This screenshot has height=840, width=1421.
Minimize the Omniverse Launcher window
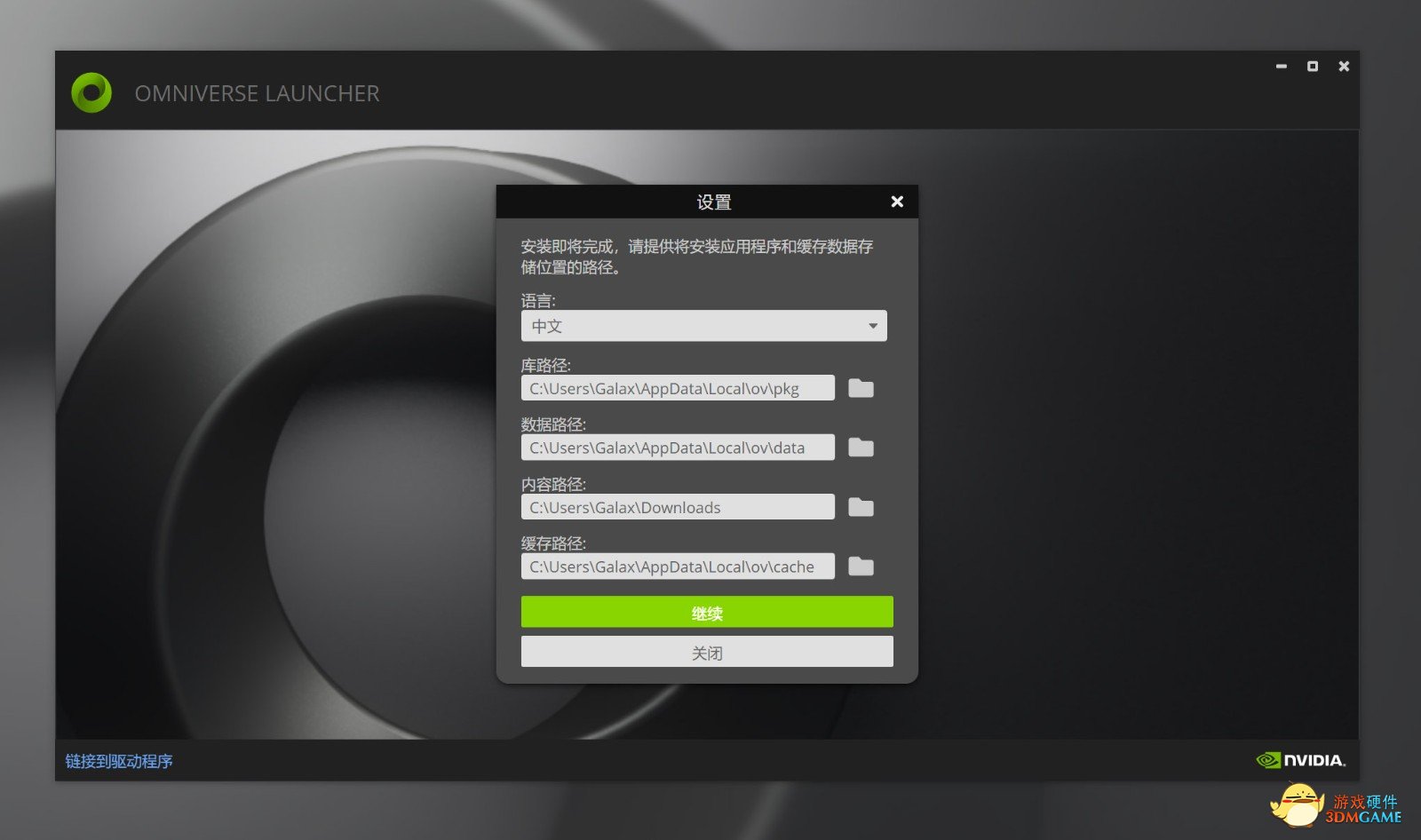1282,67
